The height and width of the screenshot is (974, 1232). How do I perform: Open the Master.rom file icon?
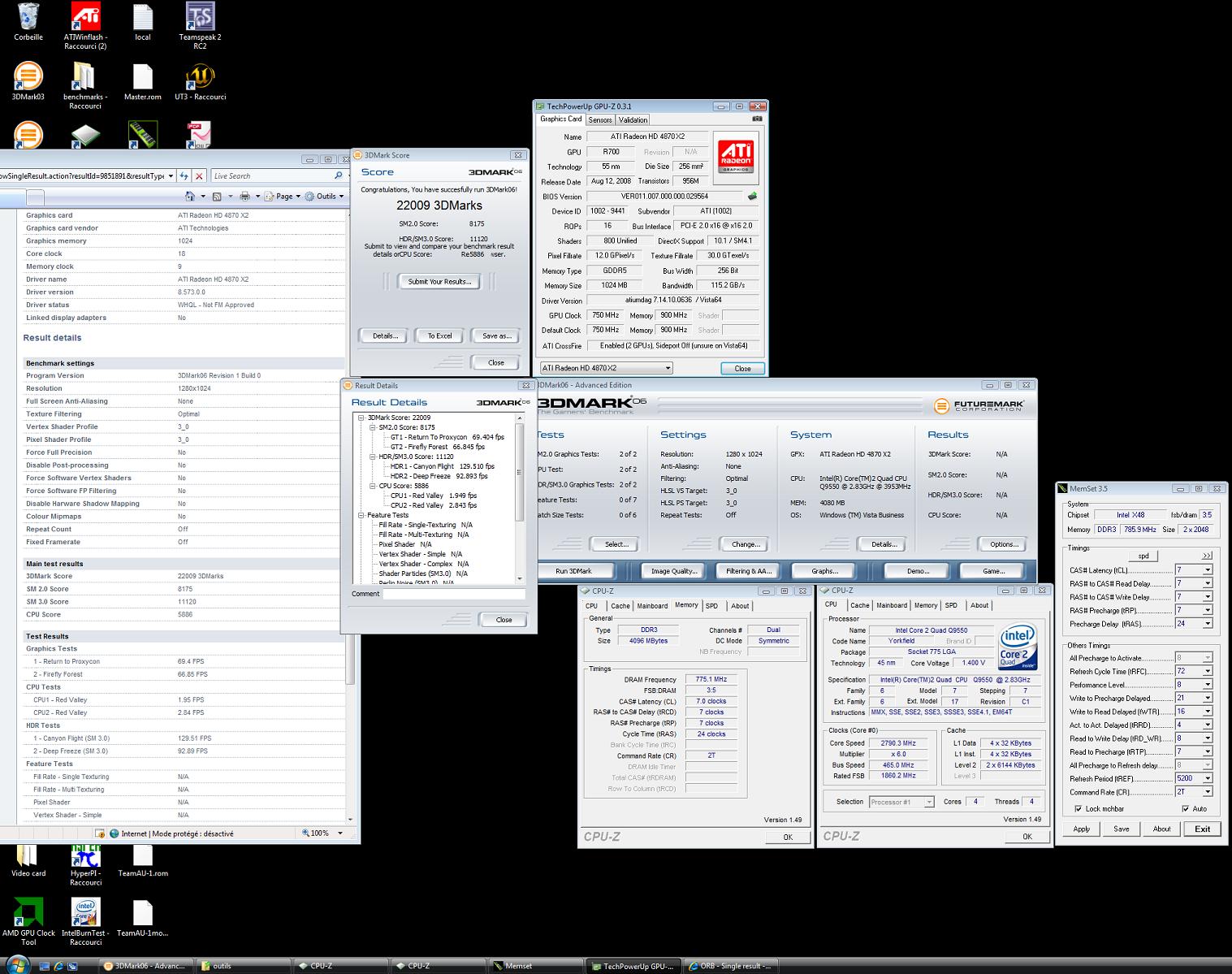coord(142,82)
